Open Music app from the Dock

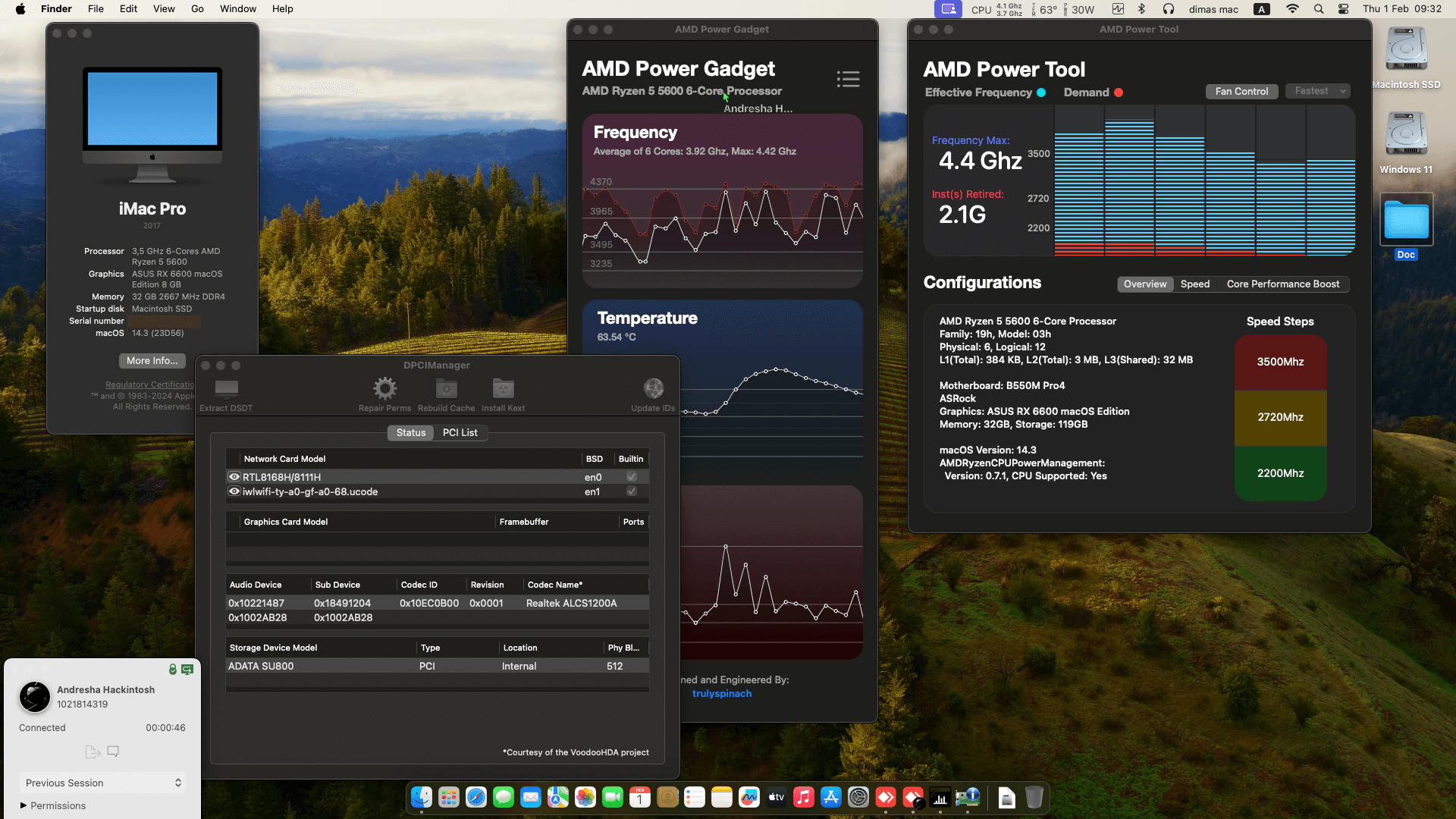804,797
